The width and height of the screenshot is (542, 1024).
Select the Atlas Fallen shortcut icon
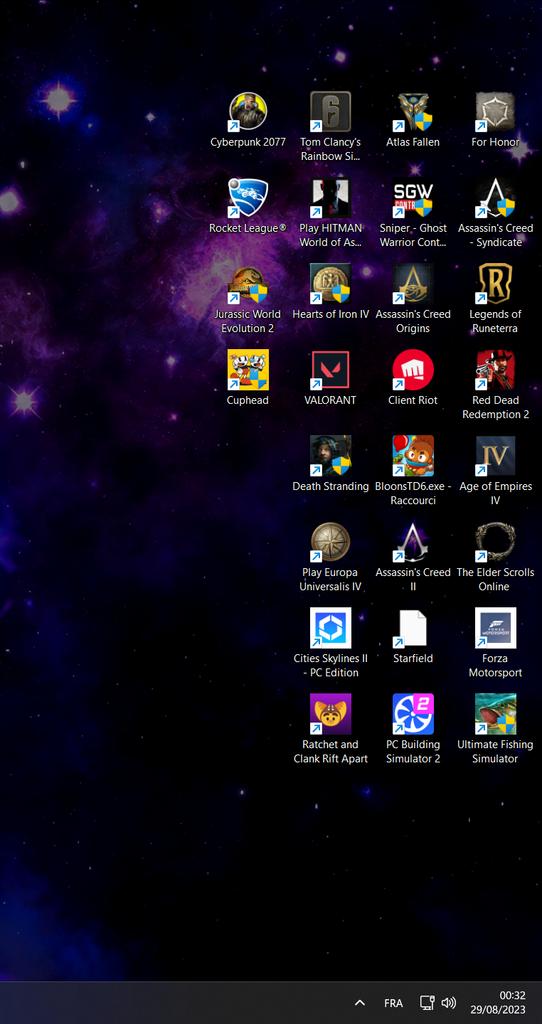pyautogui.click(x=413, y=112)
